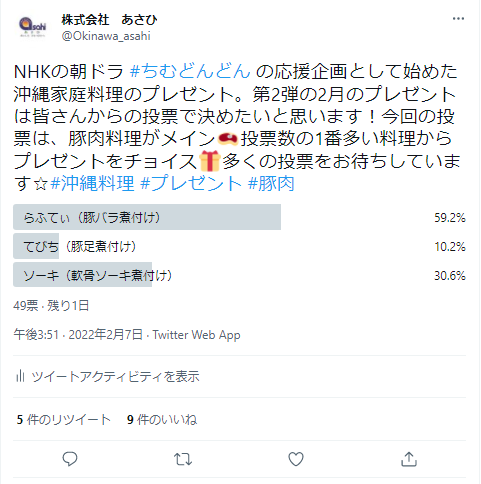Like the tweet with heart icon

[x=296, y=459]
